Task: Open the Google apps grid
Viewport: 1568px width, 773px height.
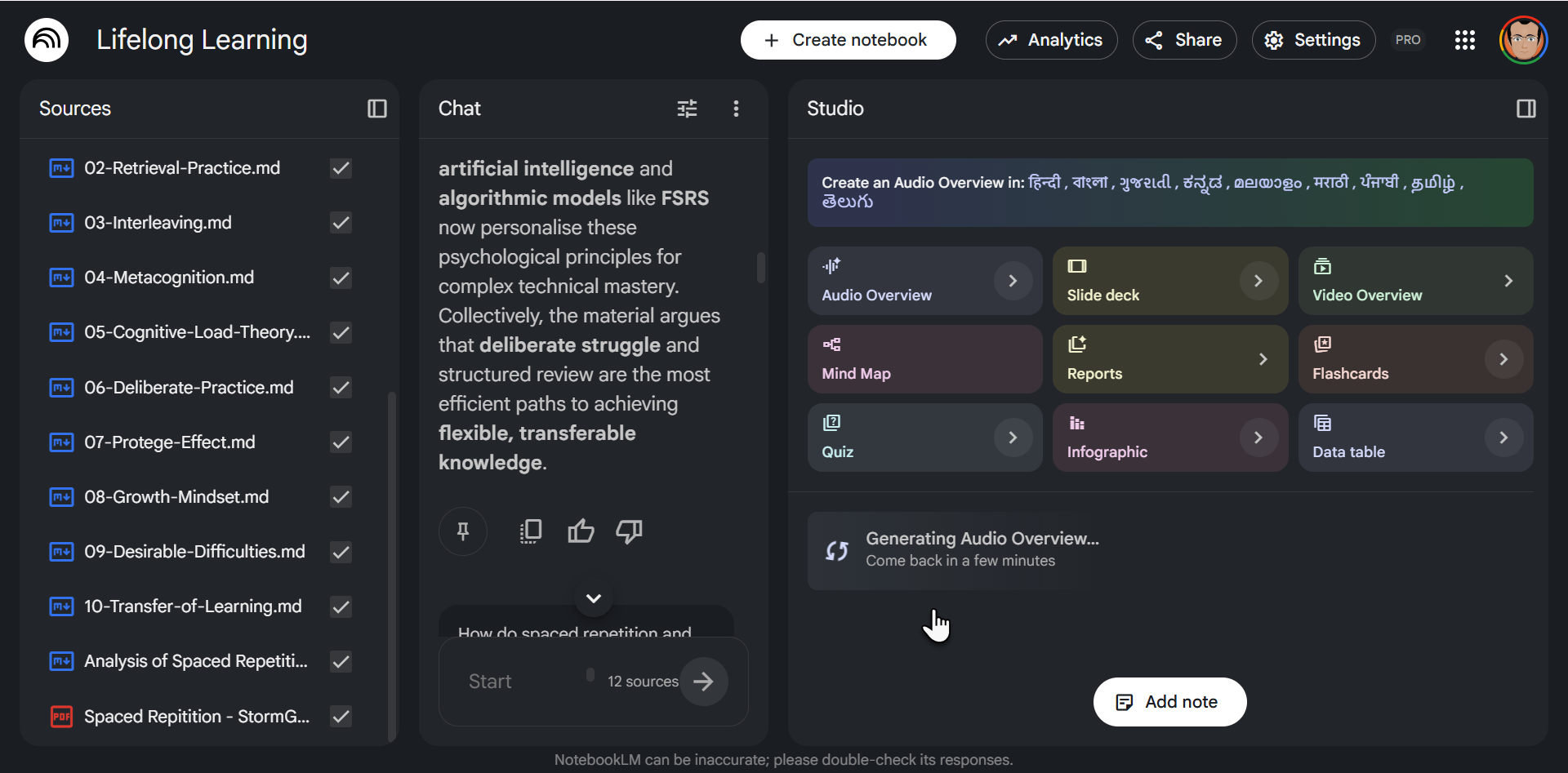Action: coord(1465,40)
